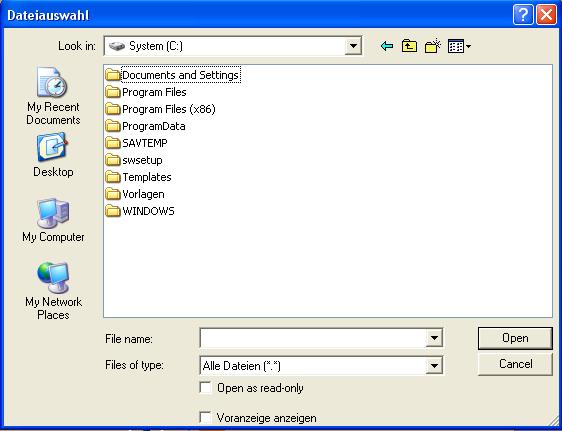Image resolution: width=562 pixels, height=431 pixels.
Task: Click the Open button
Action: click(515, 338)
